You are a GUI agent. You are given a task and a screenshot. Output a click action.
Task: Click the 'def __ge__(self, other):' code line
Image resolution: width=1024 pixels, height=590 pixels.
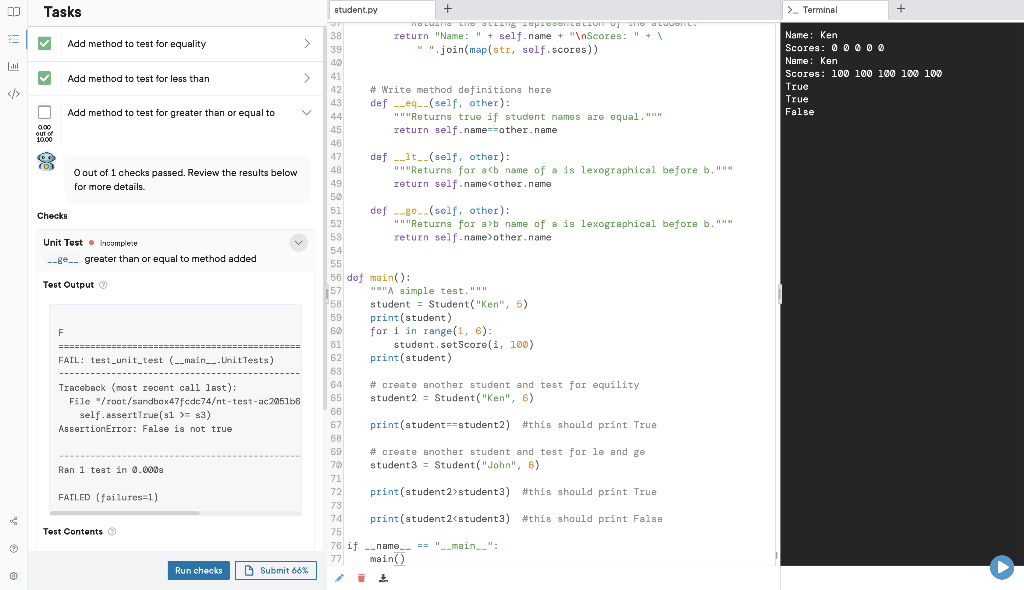pyautogui.click(x=440, y=210)
